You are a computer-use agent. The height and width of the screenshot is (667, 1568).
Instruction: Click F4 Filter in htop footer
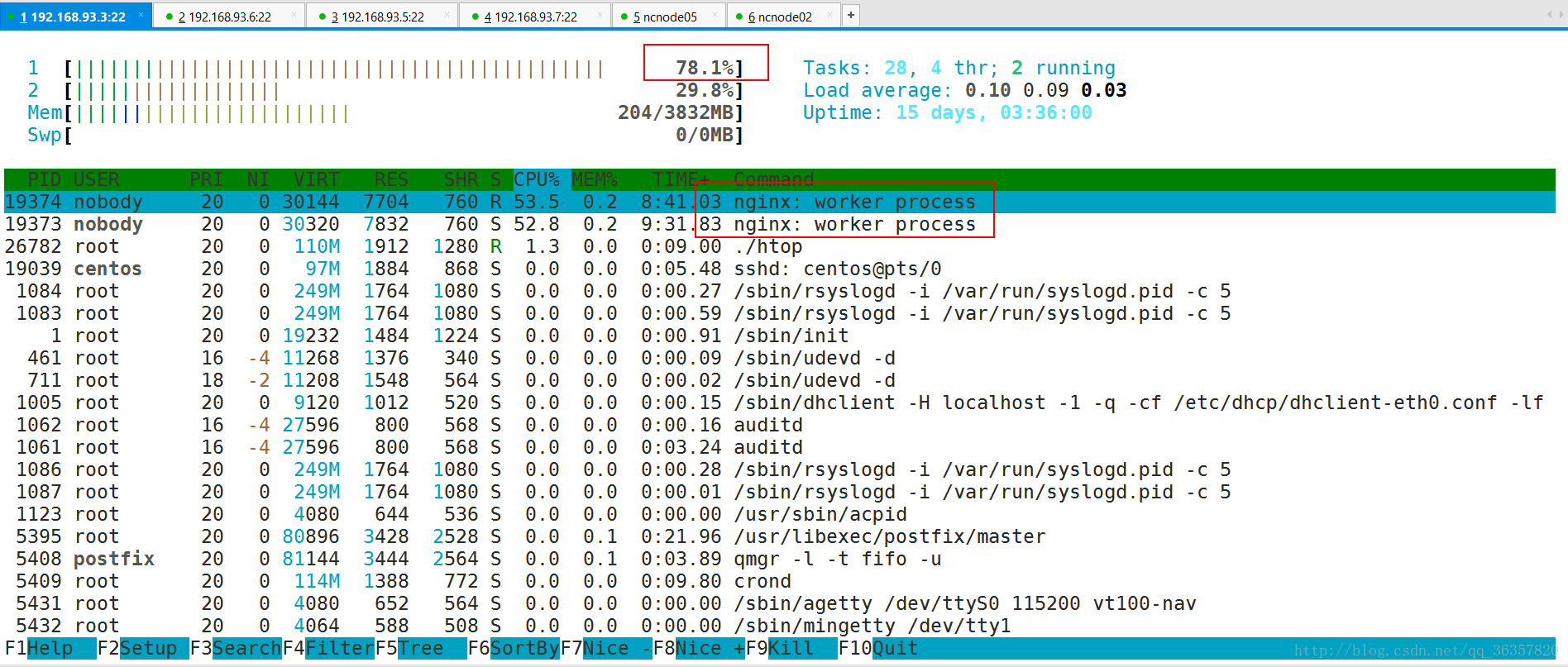328,648
